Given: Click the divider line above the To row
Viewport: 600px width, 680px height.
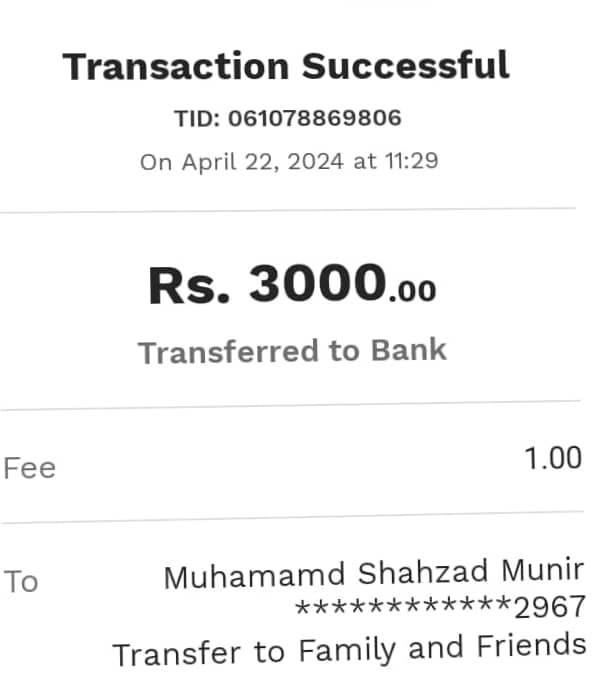Looking at the screenshot, I should click(x=290, y=521).
